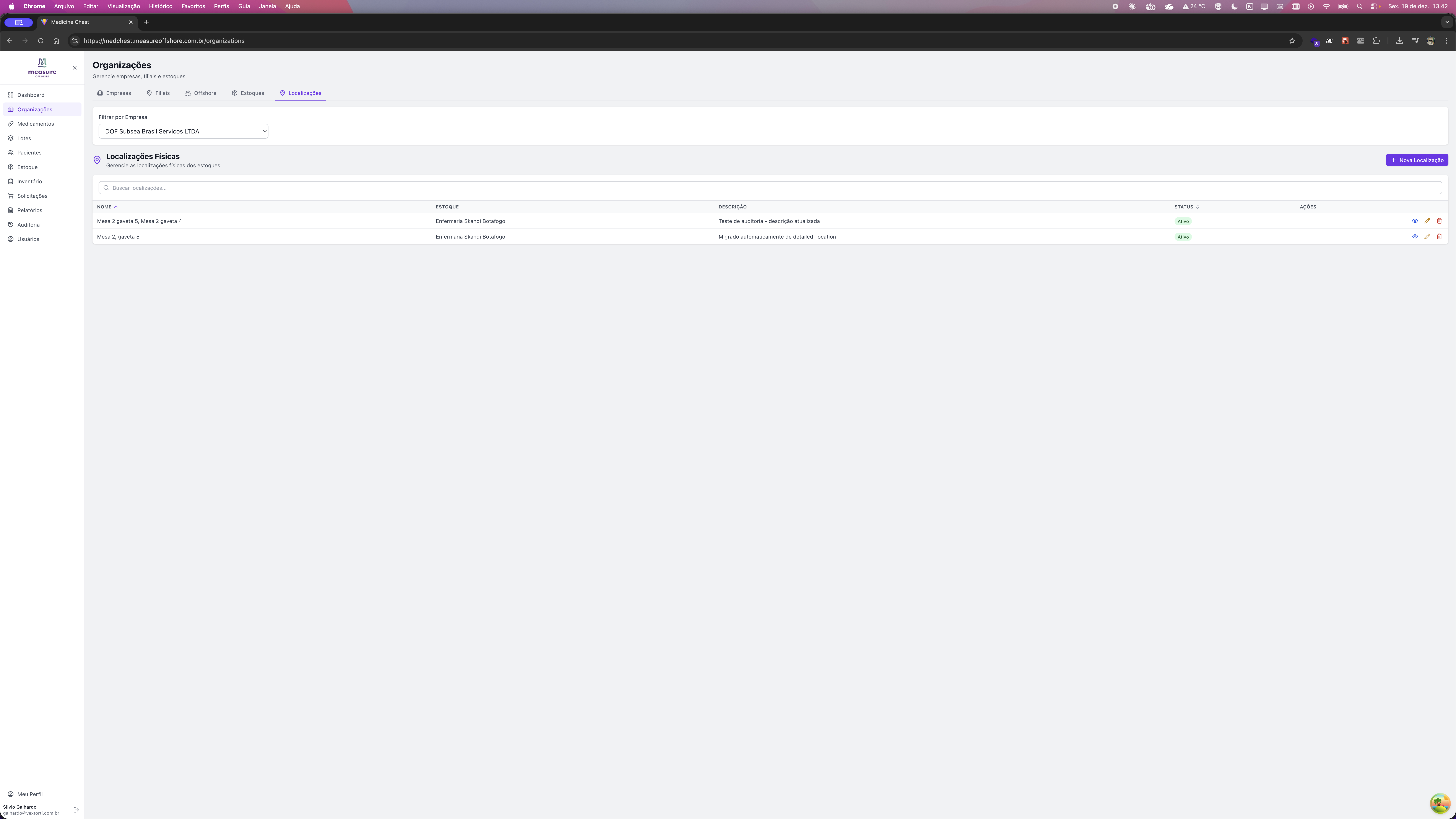Delete the Mesa 2 gaveta 5, Mesa 2 gaveta 4 location
This screenshot has height=819, width=1456.
[x=1439, y=221]
